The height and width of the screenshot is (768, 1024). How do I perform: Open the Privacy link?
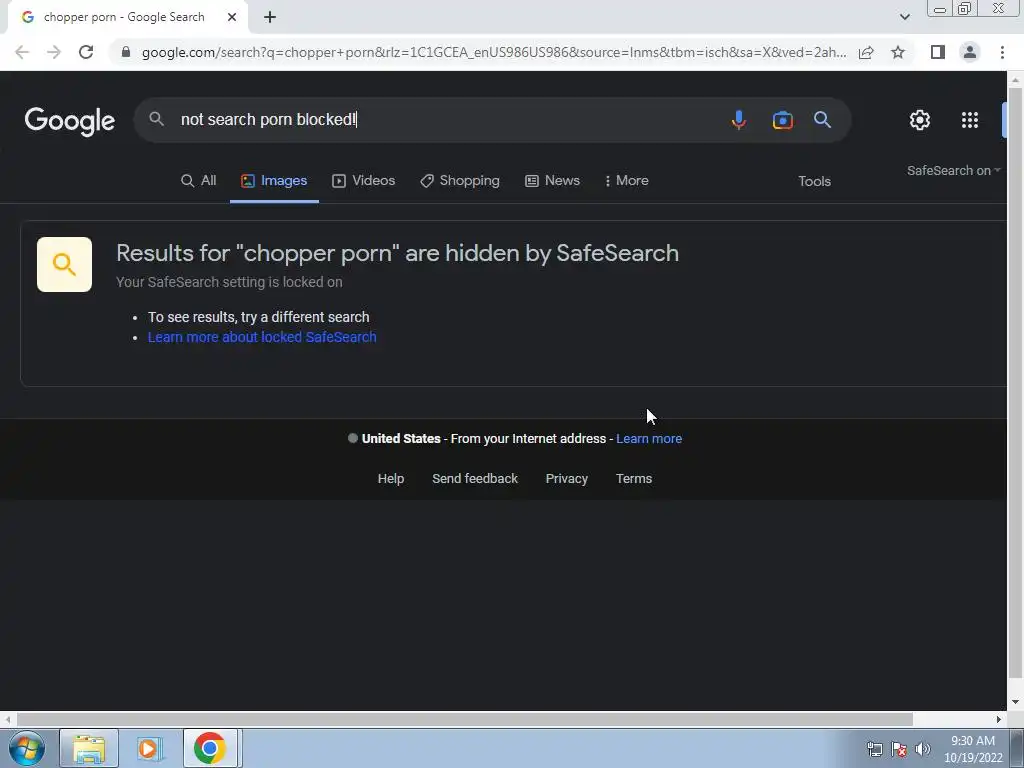point(567,479)
